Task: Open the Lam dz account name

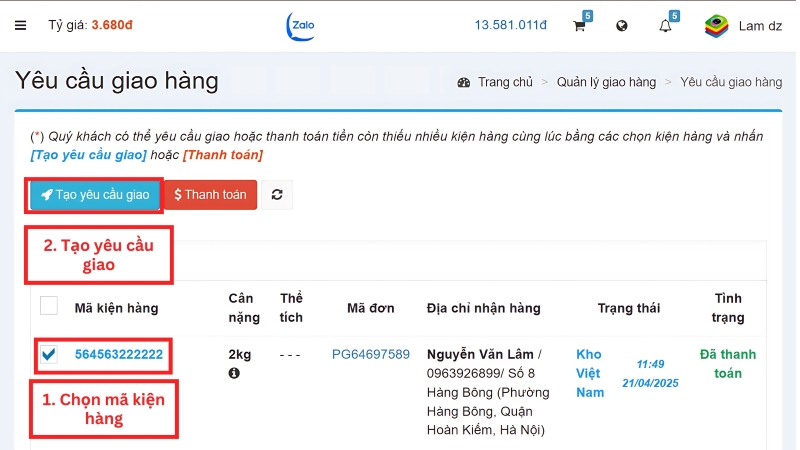Action: (x=760, y=26)
